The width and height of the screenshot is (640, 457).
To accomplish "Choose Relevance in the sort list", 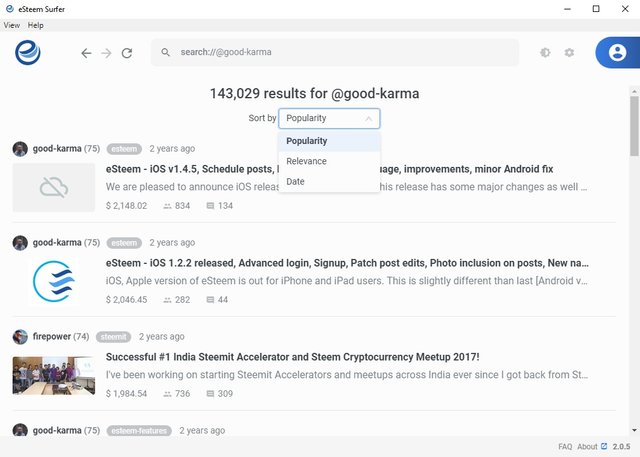I will pos(306,161).
